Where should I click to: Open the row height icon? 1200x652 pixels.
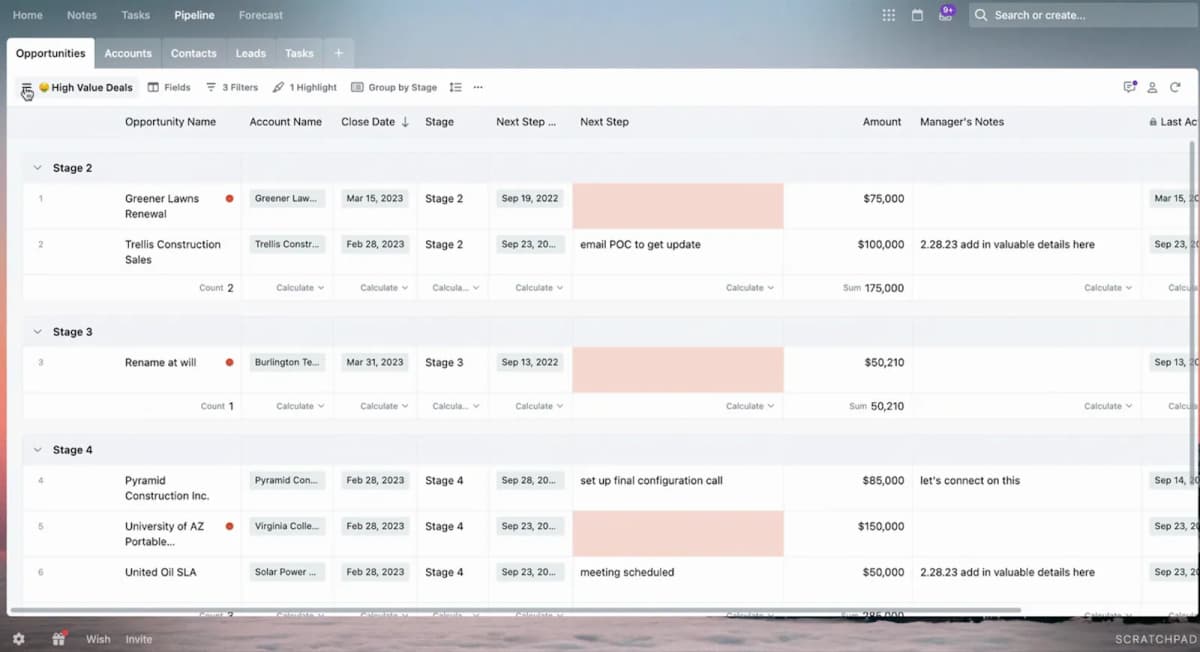click(455, 87)
